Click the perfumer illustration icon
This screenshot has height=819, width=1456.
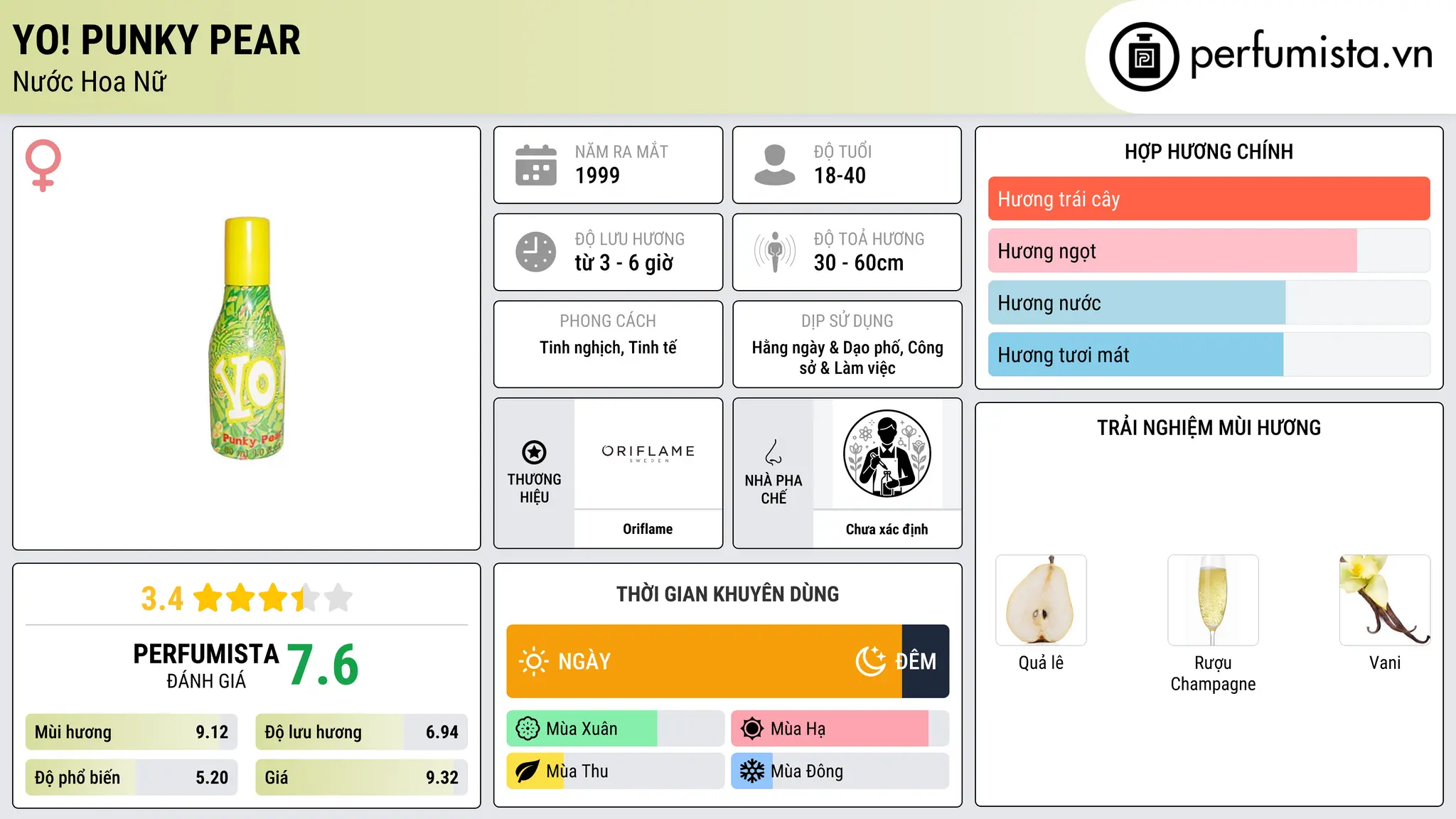(887, 454)
